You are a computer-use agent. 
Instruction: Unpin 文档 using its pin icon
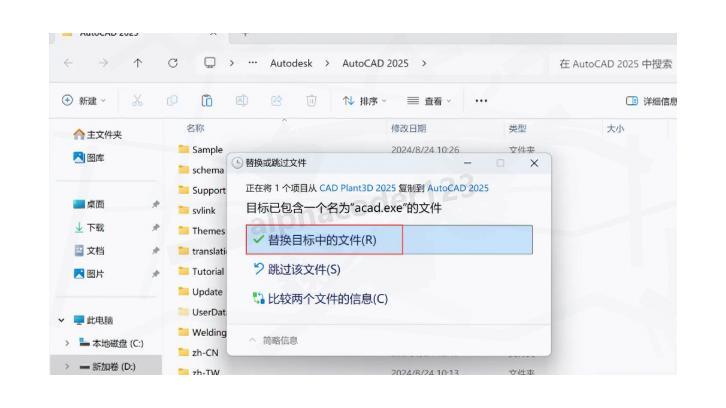(x=156, y=251)
